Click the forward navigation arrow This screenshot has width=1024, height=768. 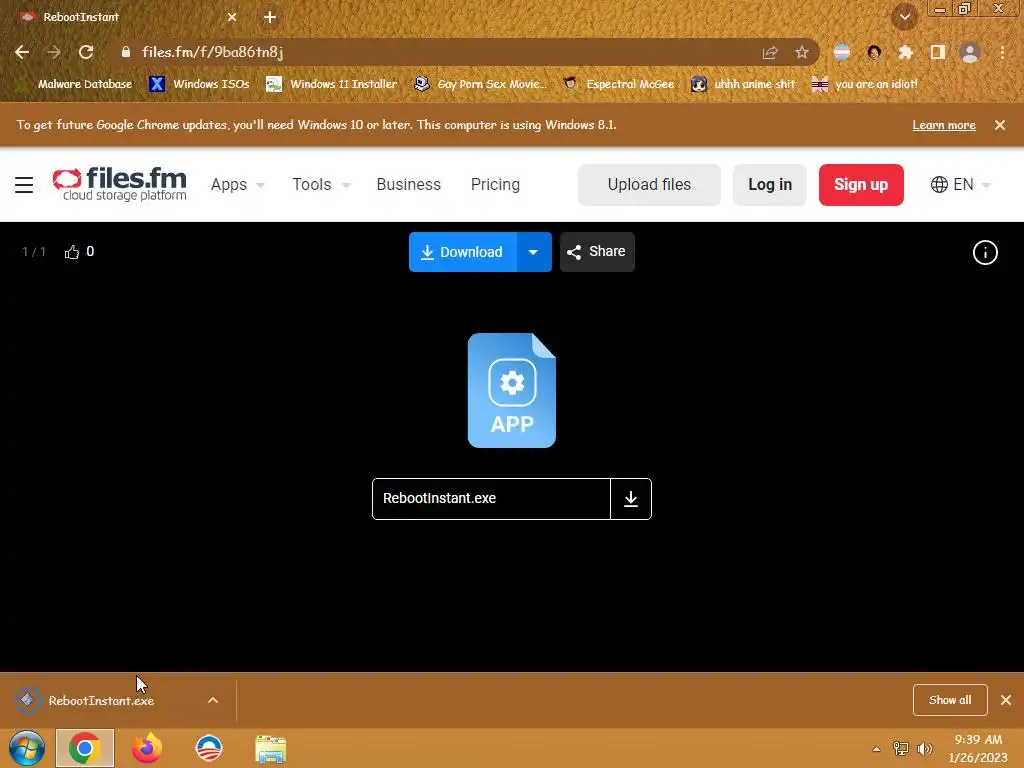[54, 52]
